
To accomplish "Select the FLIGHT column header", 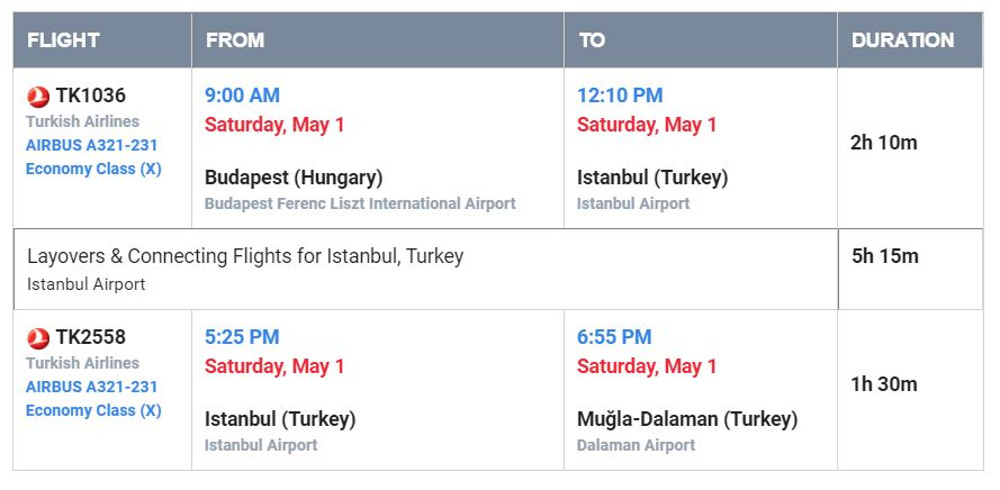I will coord(63,41).
